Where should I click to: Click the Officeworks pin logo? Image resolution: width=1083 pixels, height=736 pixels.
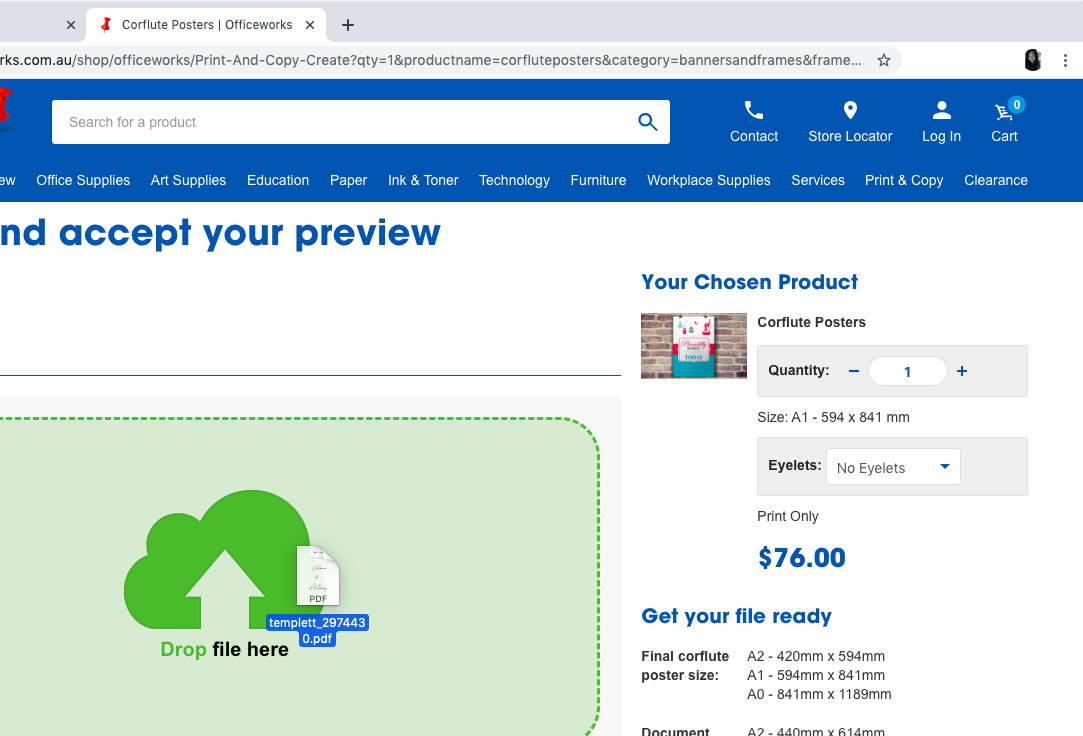coord(4,108)
